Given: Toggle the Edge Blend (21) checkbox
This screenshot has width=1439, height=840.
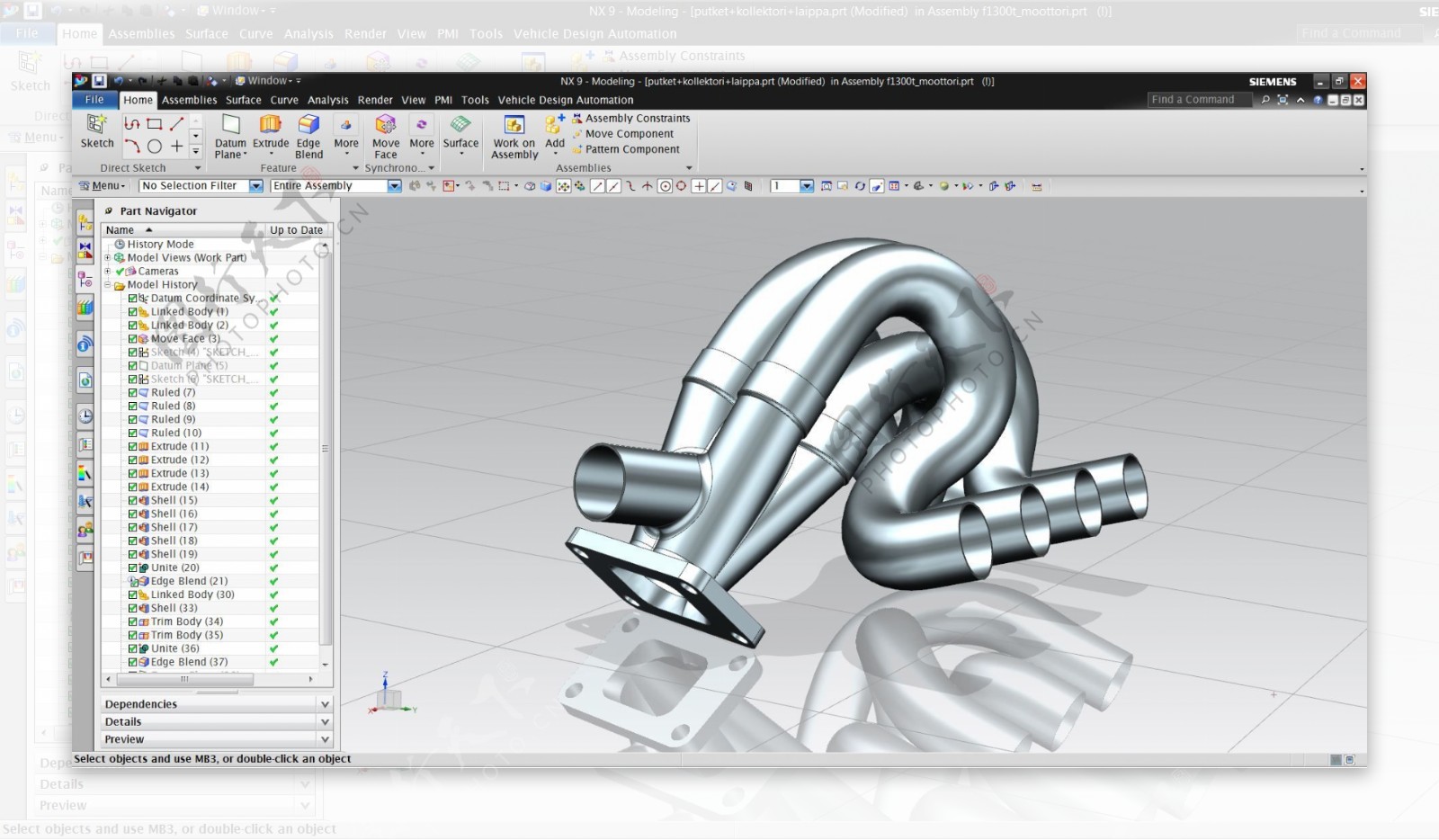Looking at the screenshot, I should pyautogui.click(x=132, y=582).
